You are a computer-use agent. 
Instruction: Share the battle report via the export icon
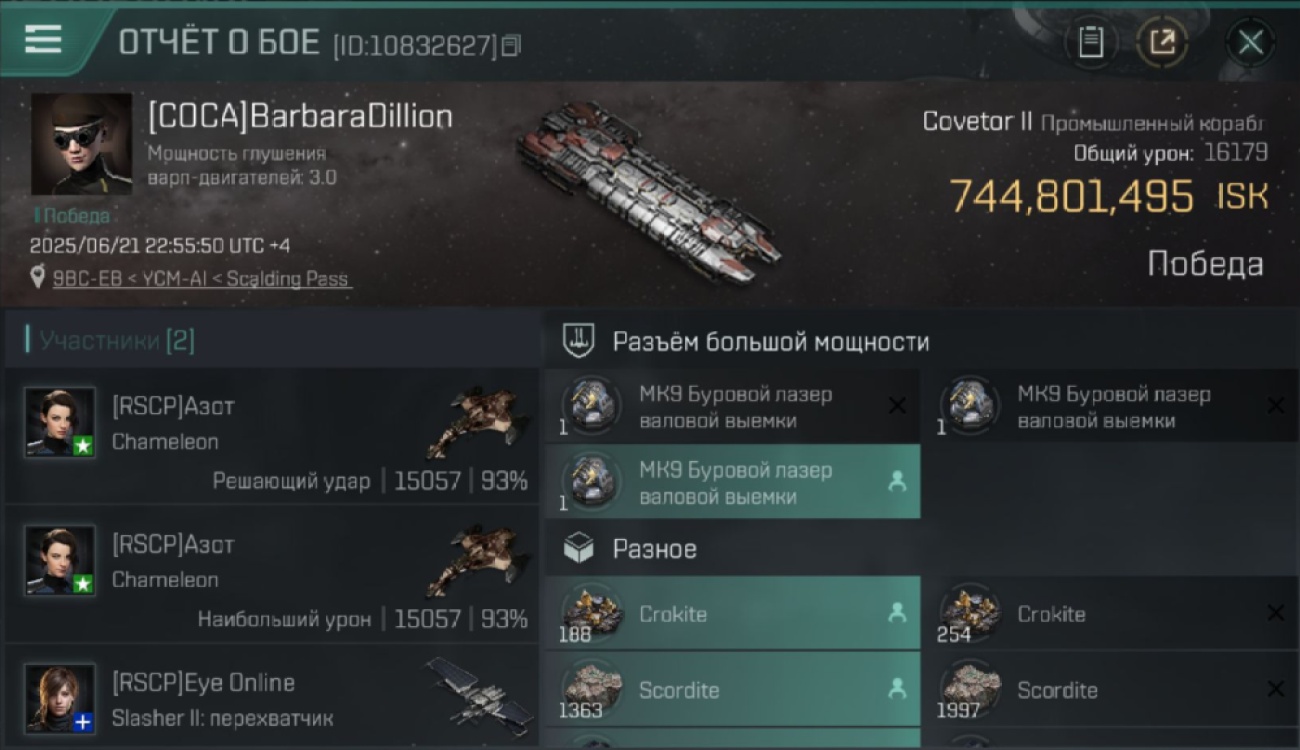point(1161,43)
